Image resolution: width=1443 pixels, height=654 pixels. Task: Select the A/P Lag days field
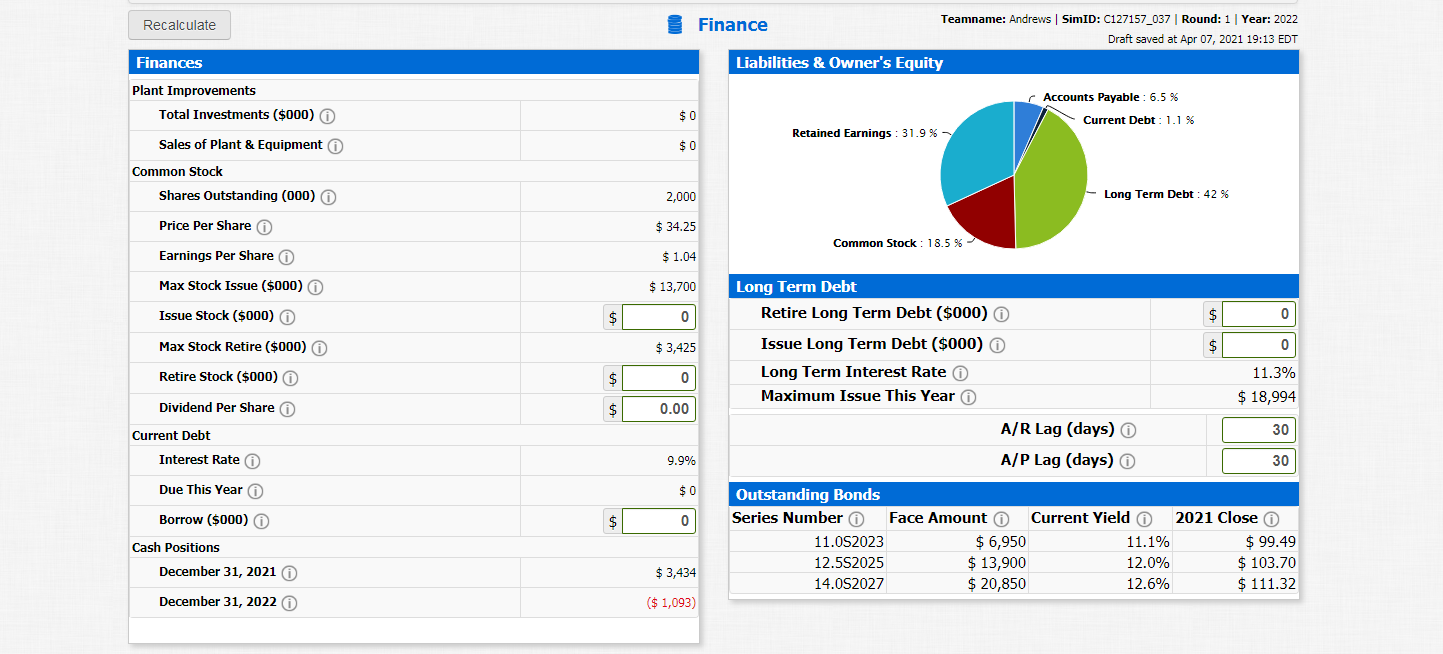[1258, 461]
